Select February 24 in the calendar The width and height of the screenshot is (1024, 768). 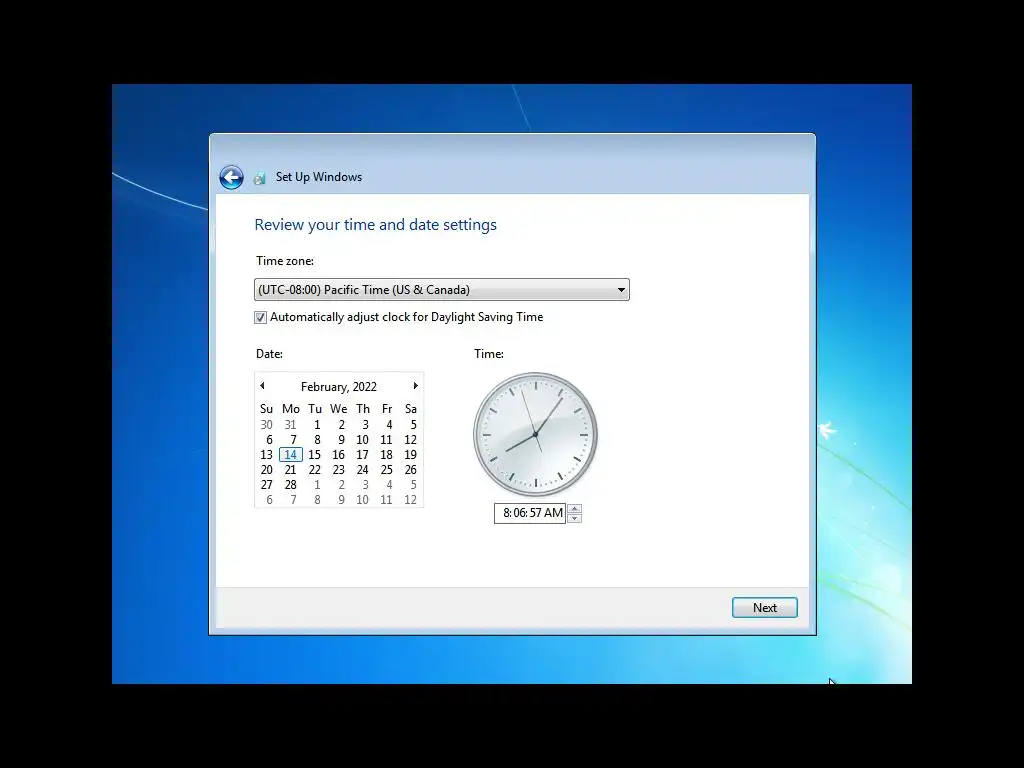362,470
